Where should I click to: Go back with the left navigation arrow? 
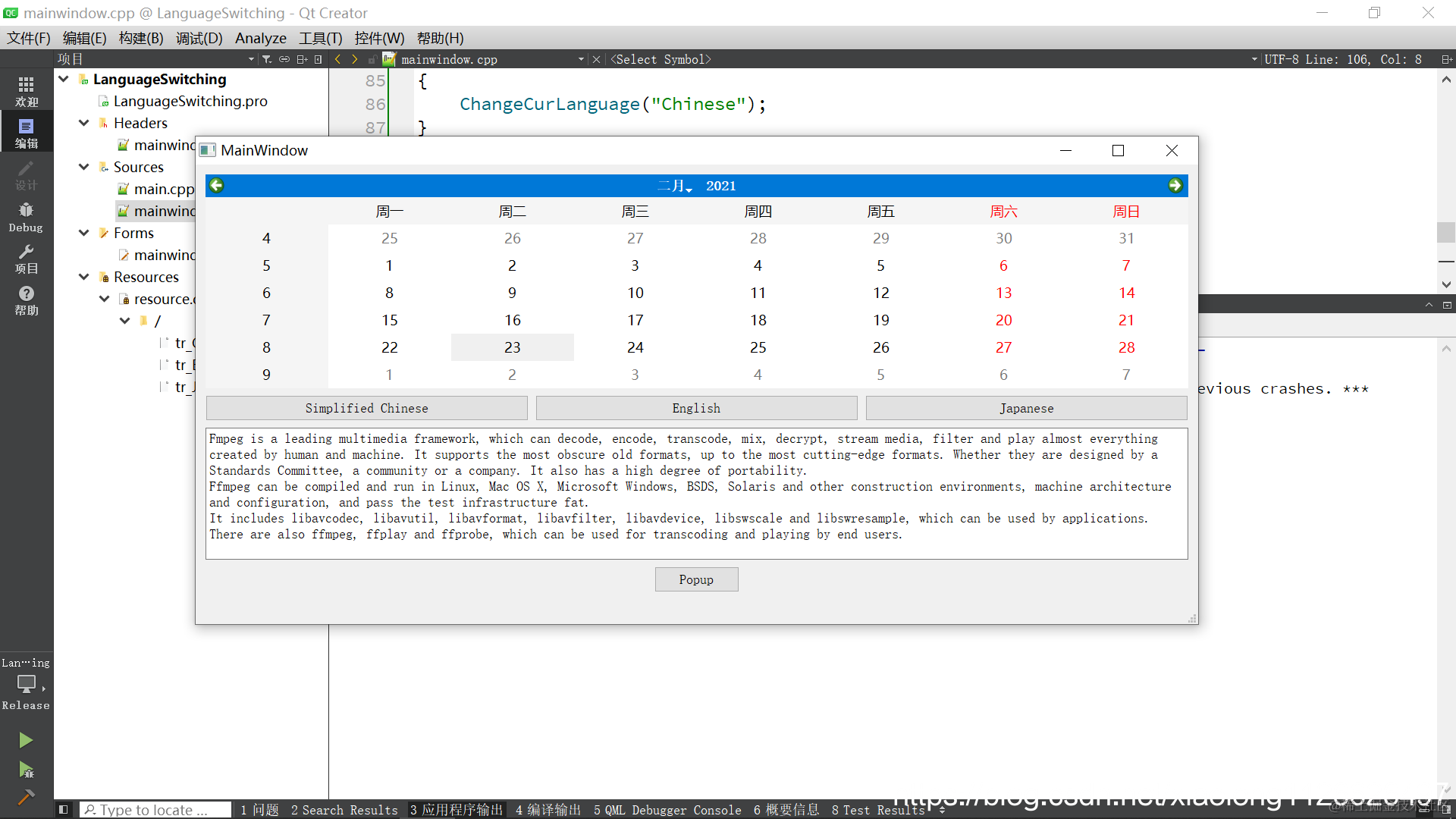click(x=337, y=59)
